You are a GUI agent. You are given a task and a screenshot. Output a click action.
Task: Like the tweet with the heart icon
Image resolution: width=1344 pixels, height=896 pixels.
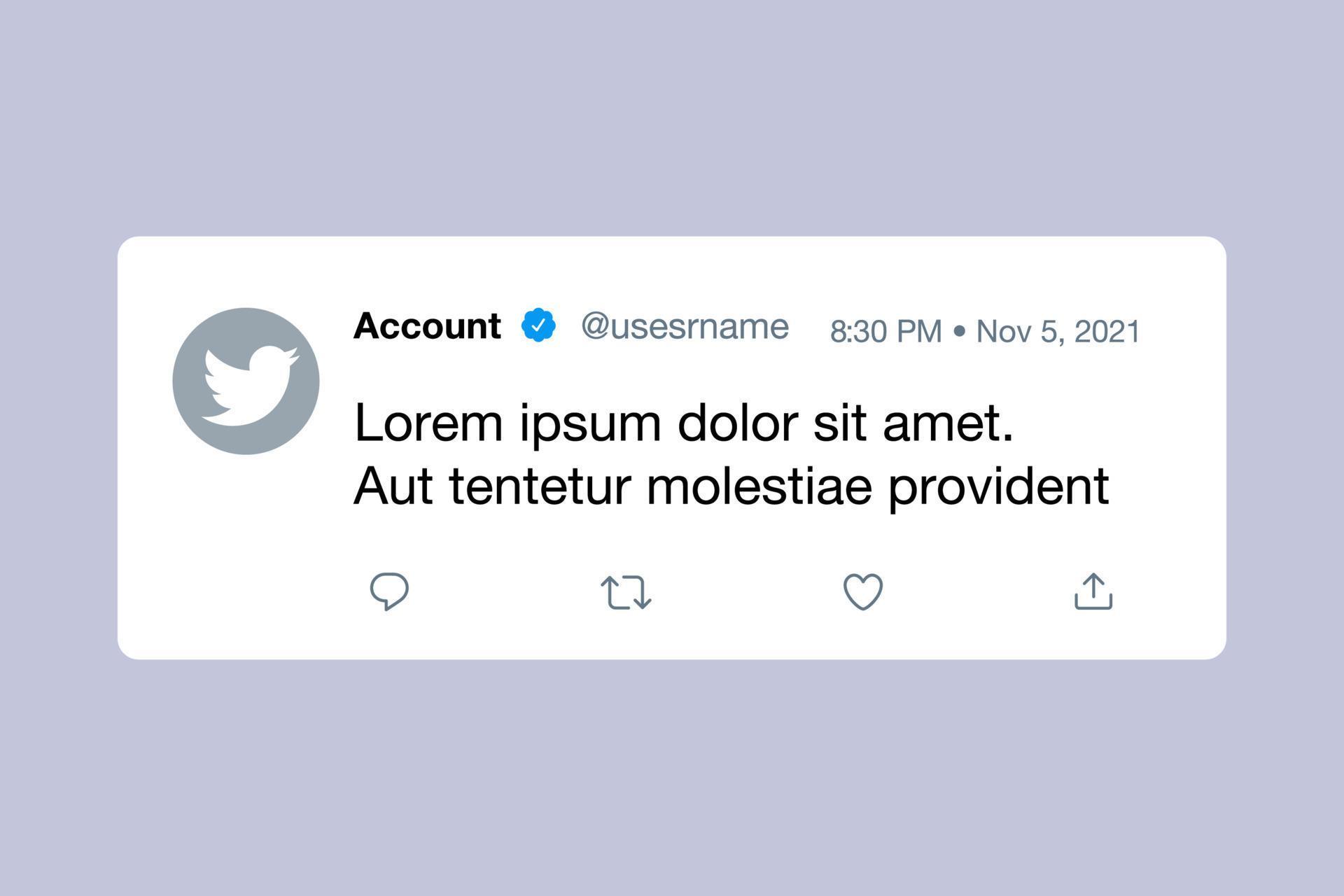click(x=863, y=592)
